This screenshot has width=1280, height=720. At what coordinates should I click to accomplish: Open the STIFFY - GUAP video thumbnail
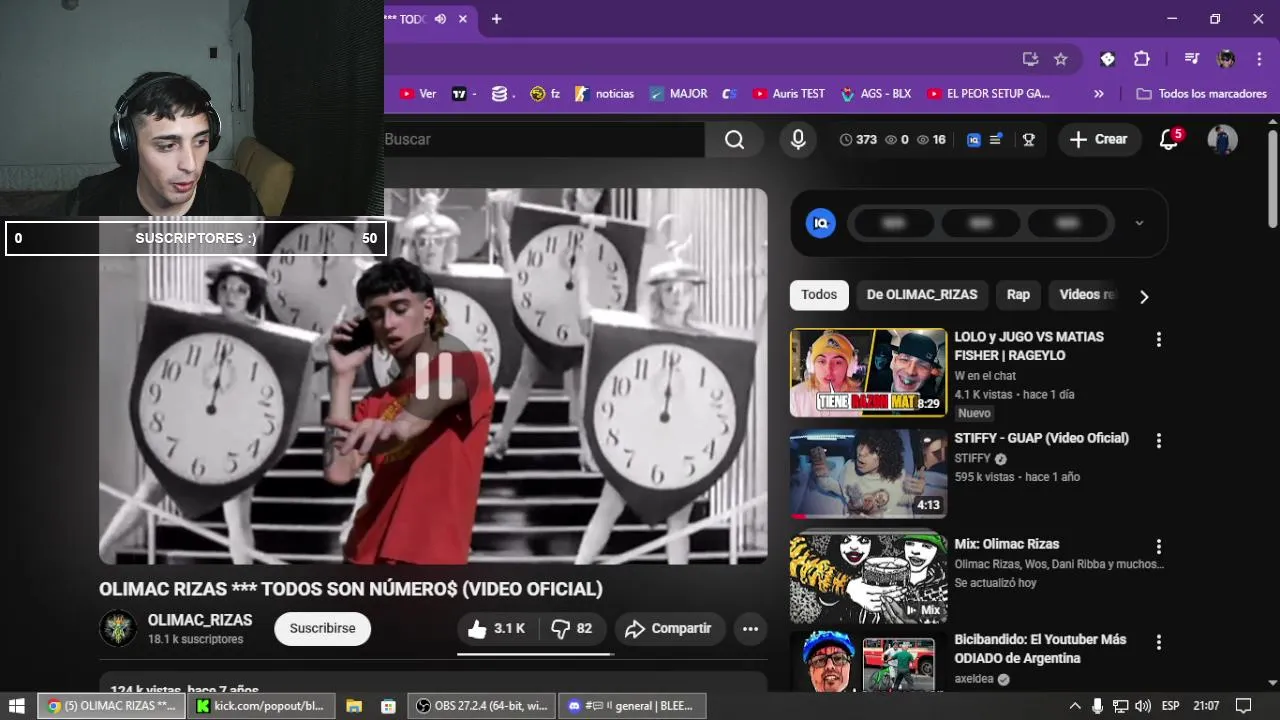868,474
